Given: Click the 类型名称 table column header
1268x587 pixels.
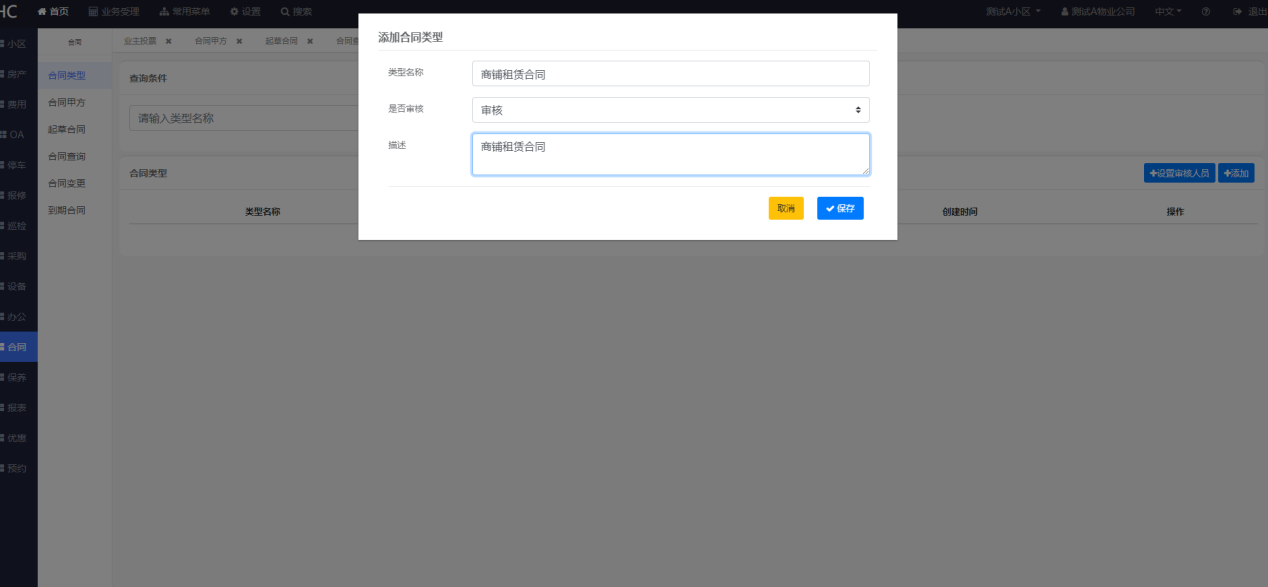Looking at the screenshot, I should pos(262,212).
